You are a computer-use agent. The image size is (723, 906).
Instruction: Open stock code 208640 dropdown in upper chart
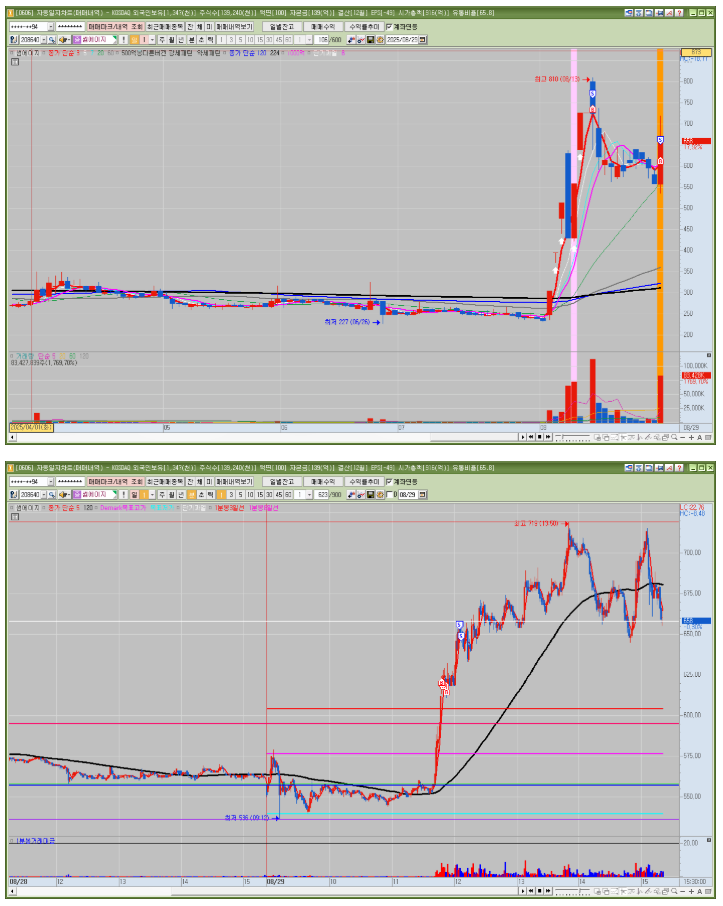tap(44, 40)
